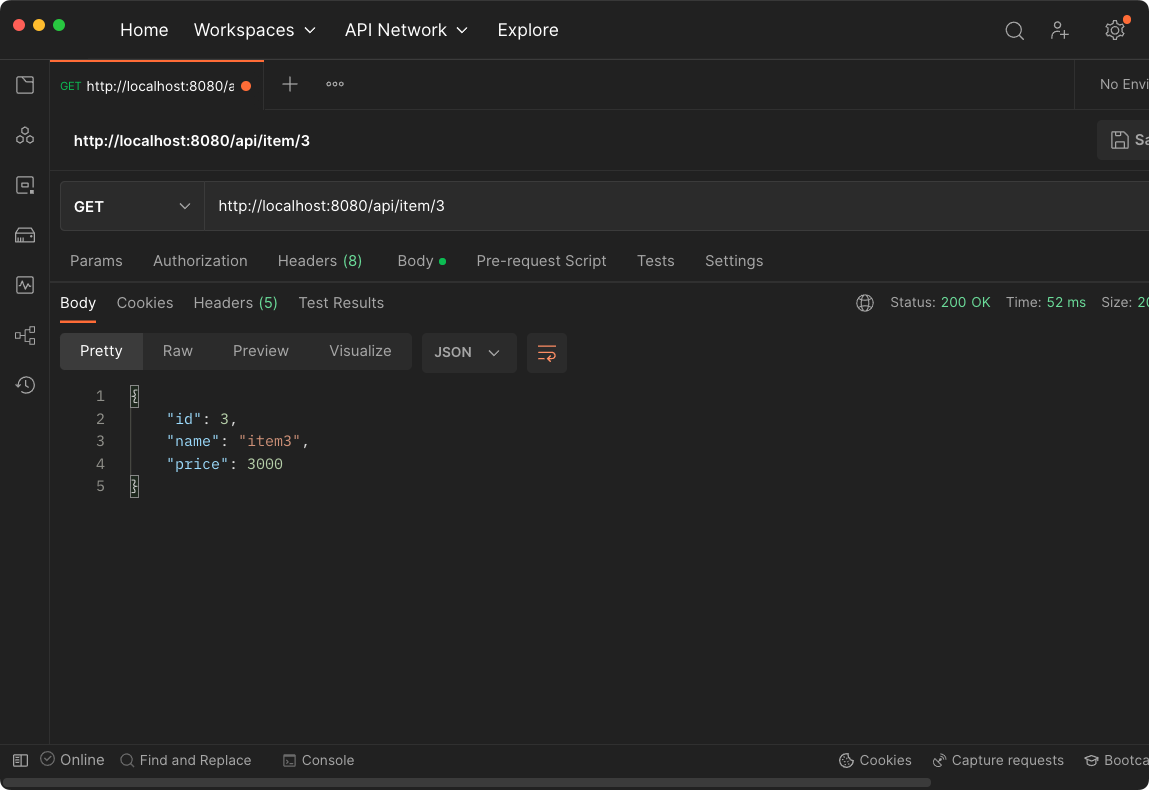Expand the Workspaces menu
Screen dimensions: 1149x790
254,30
